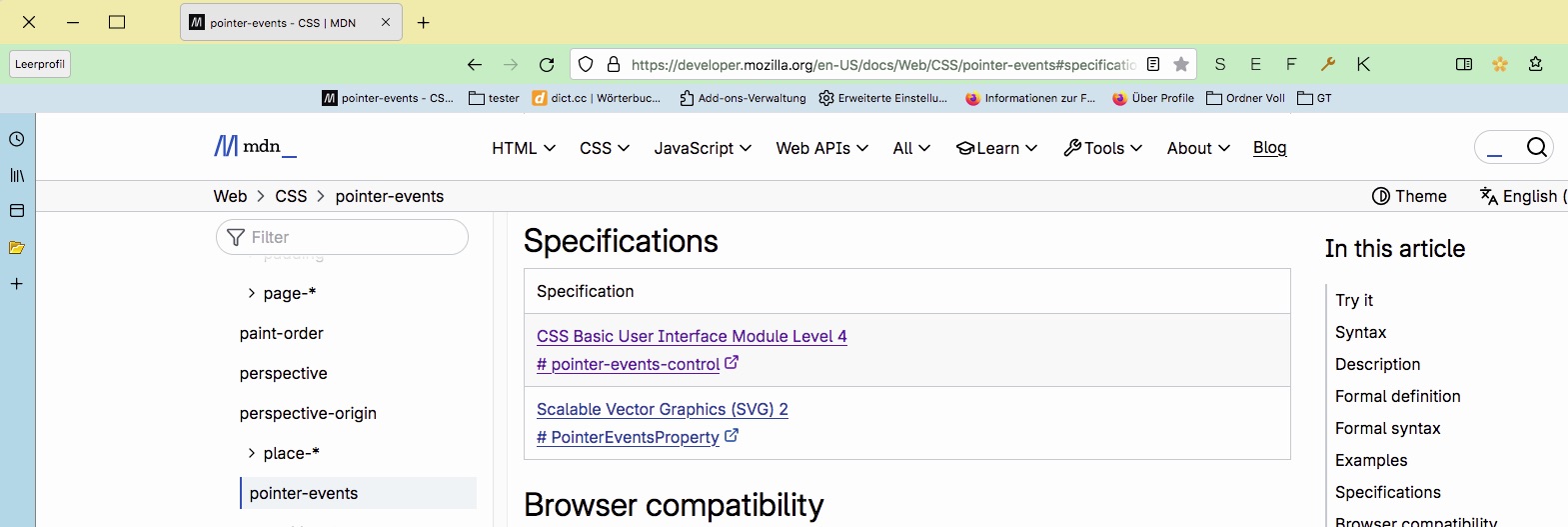The height and width of the screenshot is (527, 1568).
Task: Open the English language selector
Action: point(1523,196)
